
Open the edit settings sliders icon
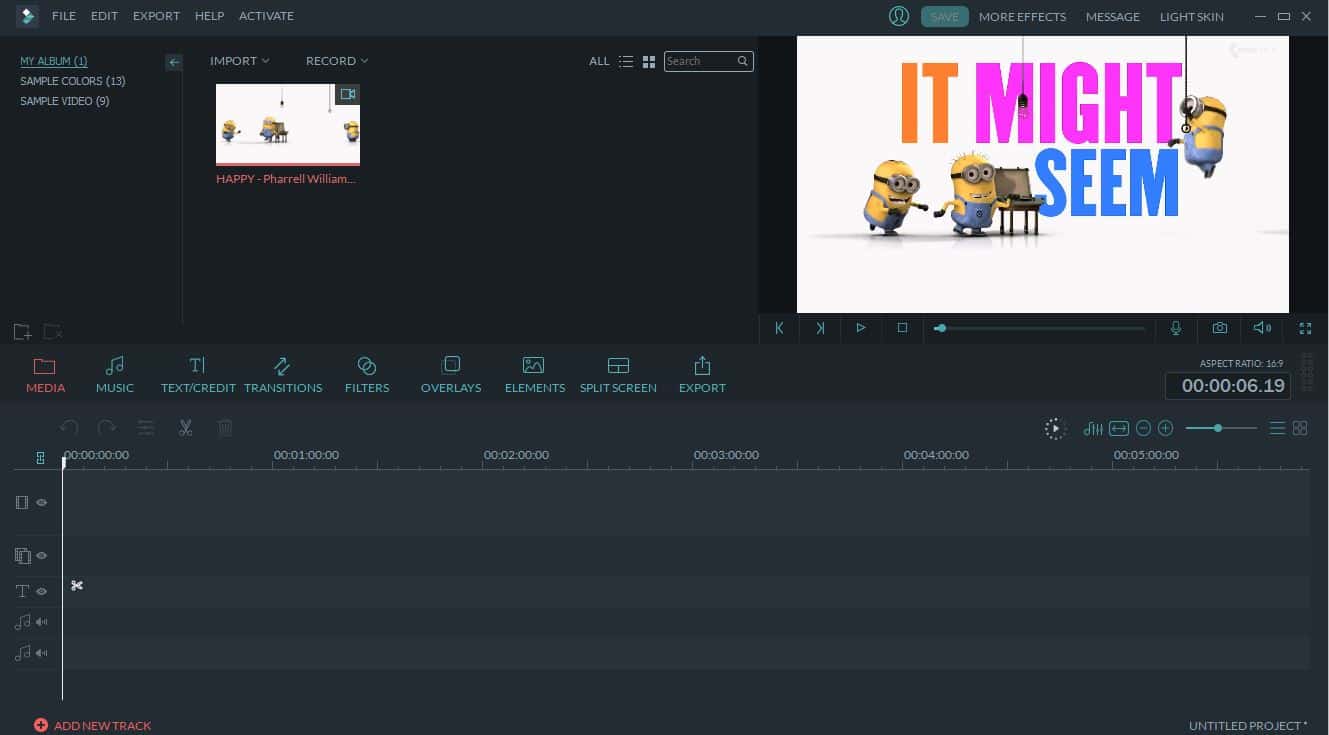pos(146,428)
